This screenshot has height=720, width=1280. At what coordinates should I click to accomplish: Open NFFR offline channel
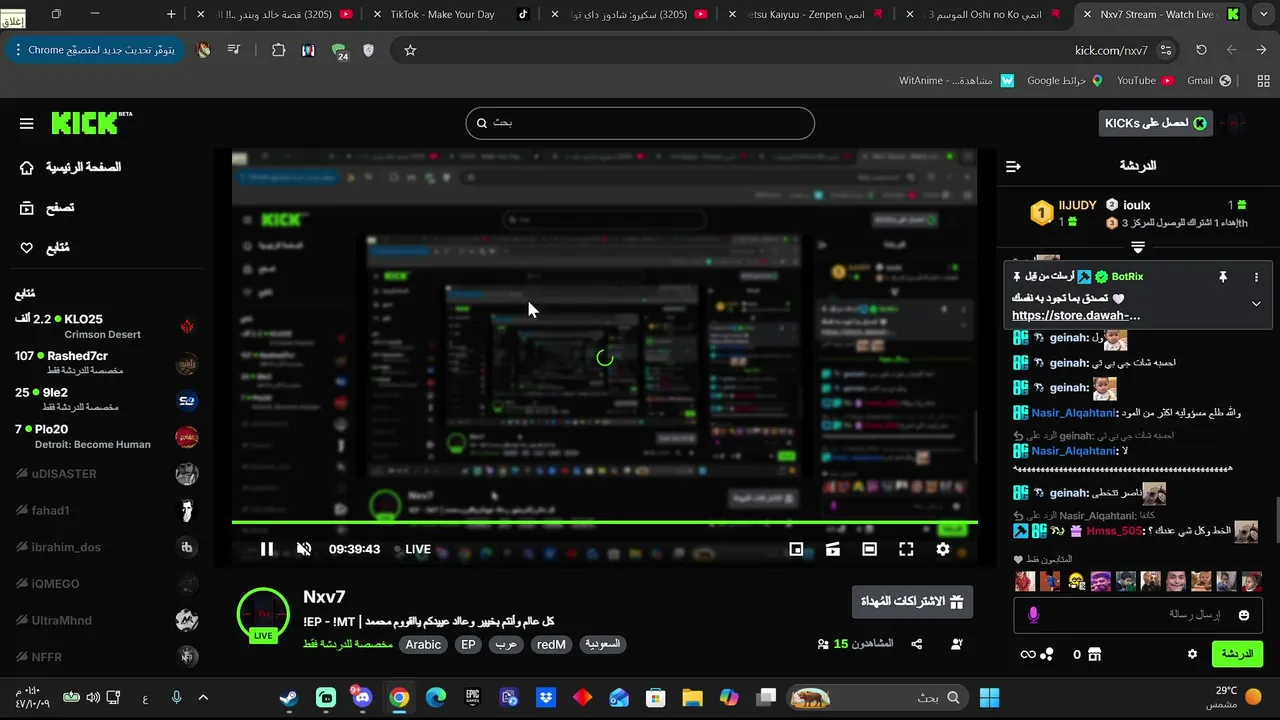coord(105,657)
